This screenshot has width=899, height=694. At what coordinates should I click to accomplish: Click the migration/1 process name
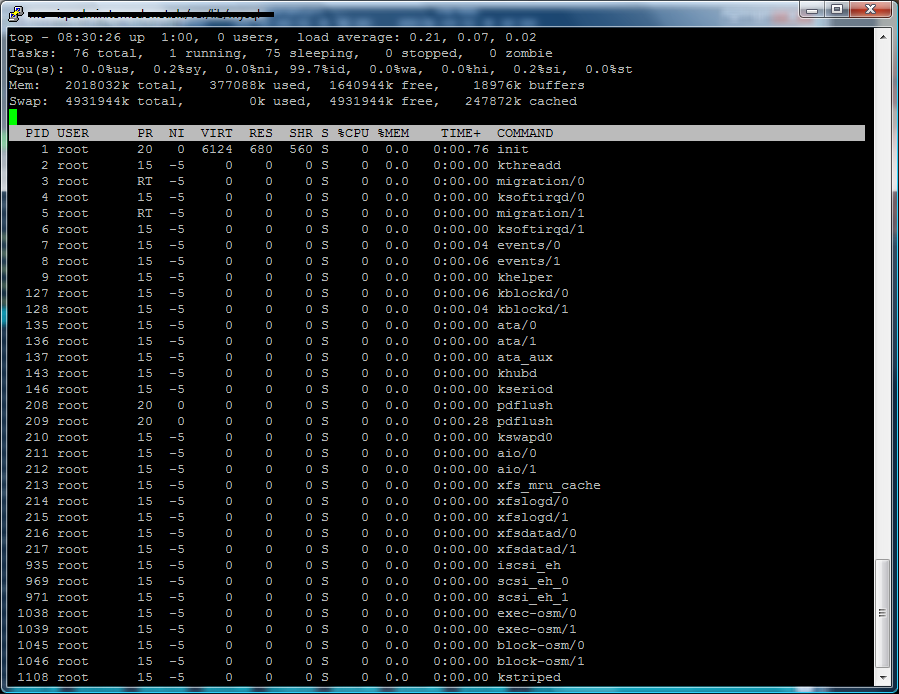tap(541, 213)
